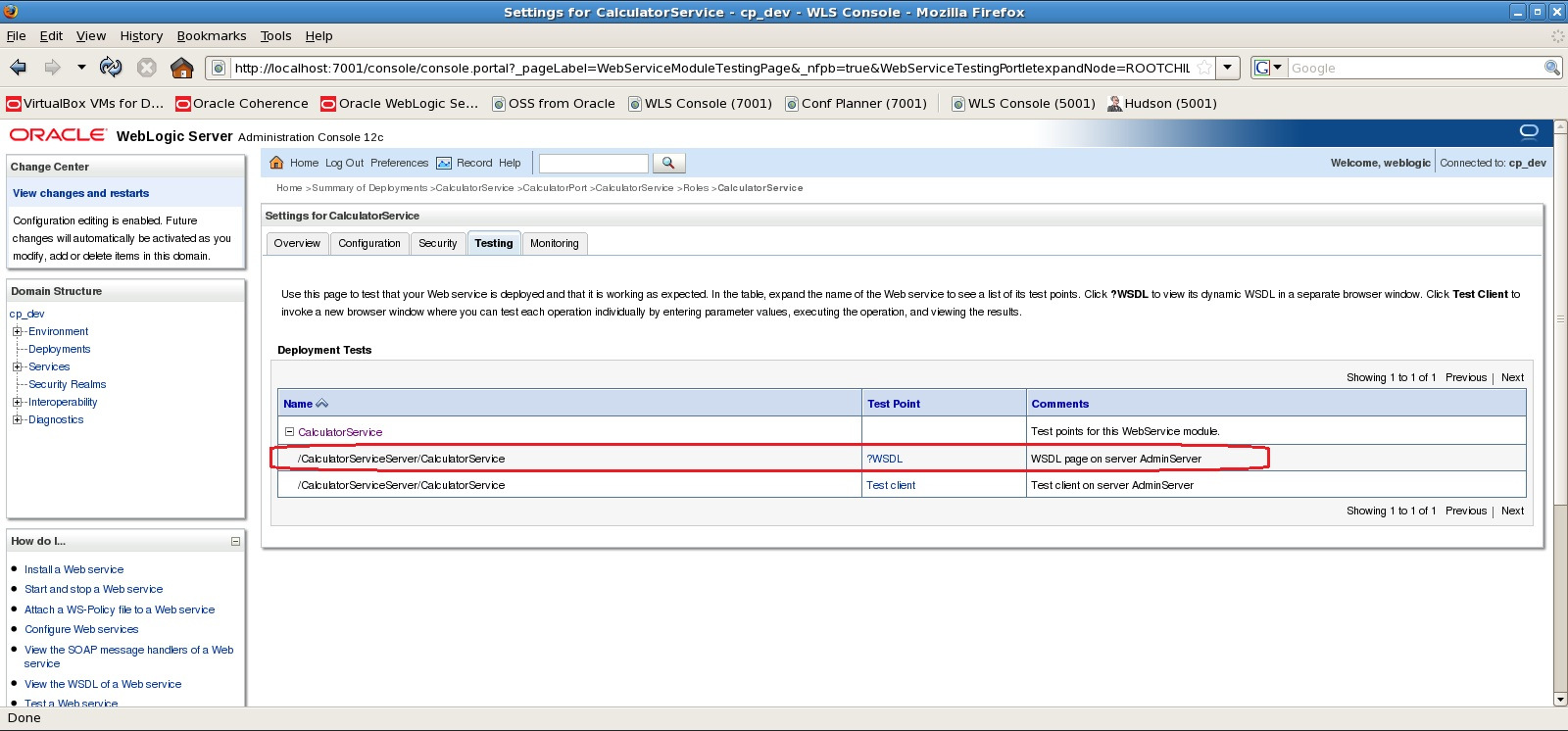Viewport: 1568px width, 731px height.
Task: Collapse the CalculatorService table row
Action: coord(289,431)
